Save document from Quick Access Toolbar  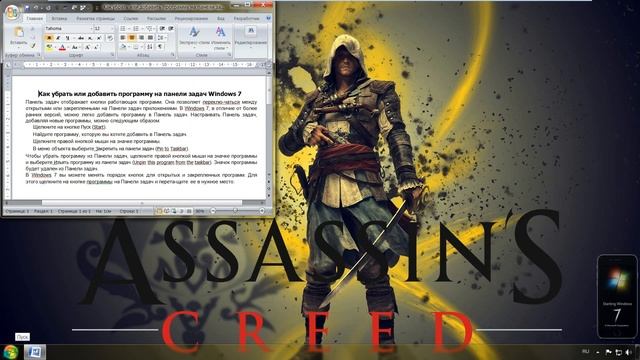(x=27, y=8)
